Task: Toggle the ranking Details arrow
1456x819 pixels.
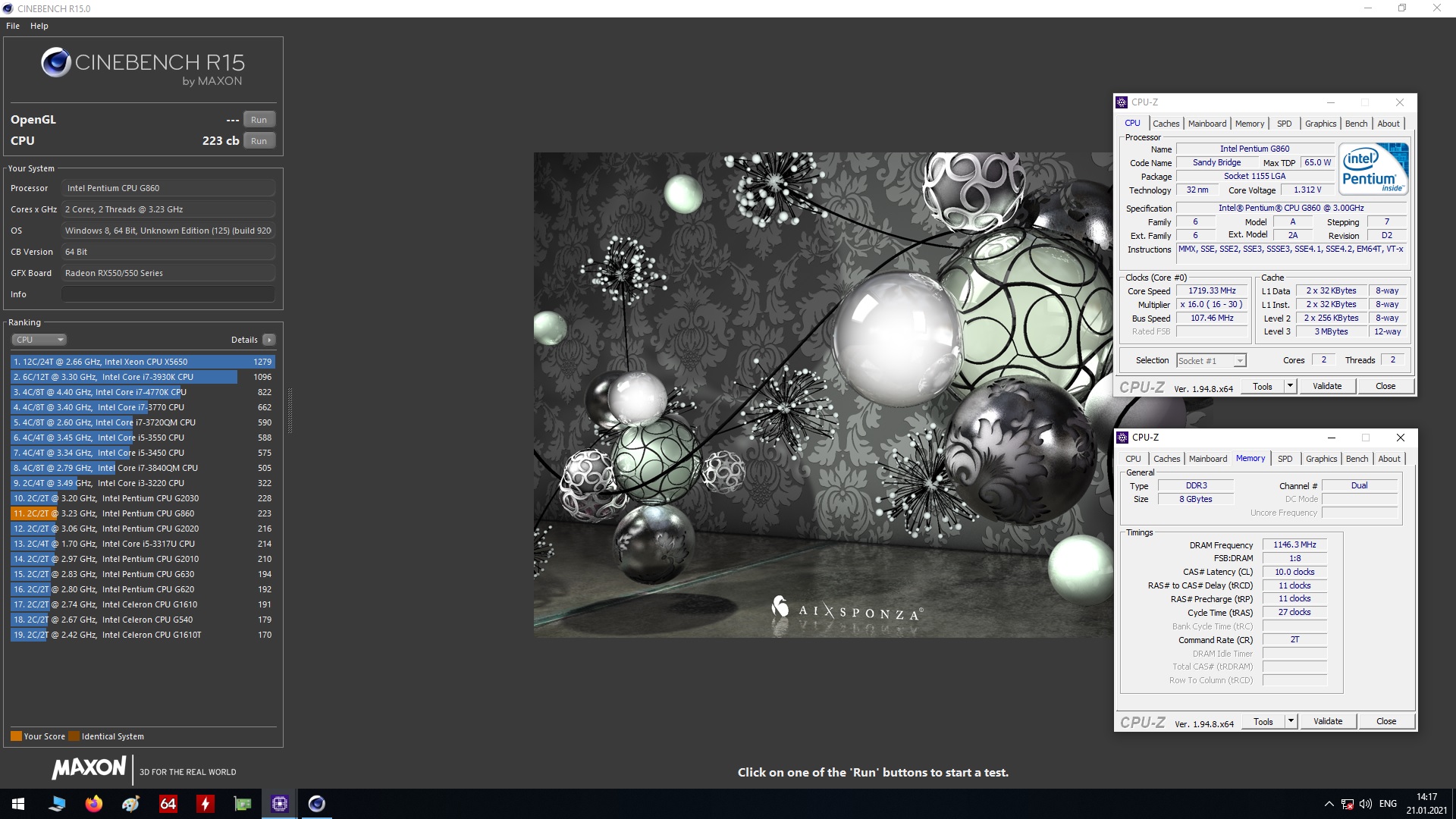Action: (x=269, y=340)
